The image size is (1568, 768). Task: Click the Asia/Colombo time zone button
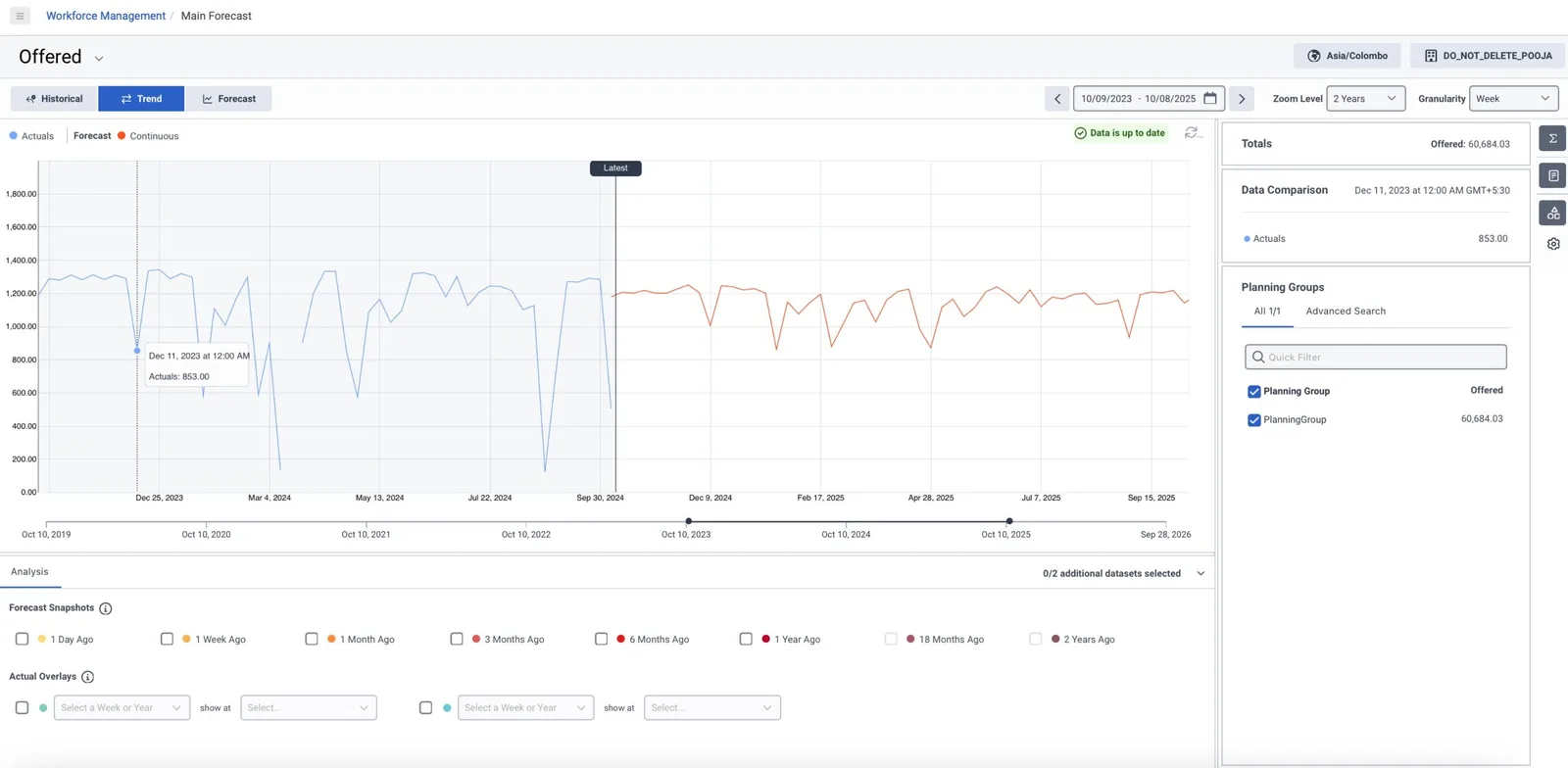click(x=1347, y=56)
